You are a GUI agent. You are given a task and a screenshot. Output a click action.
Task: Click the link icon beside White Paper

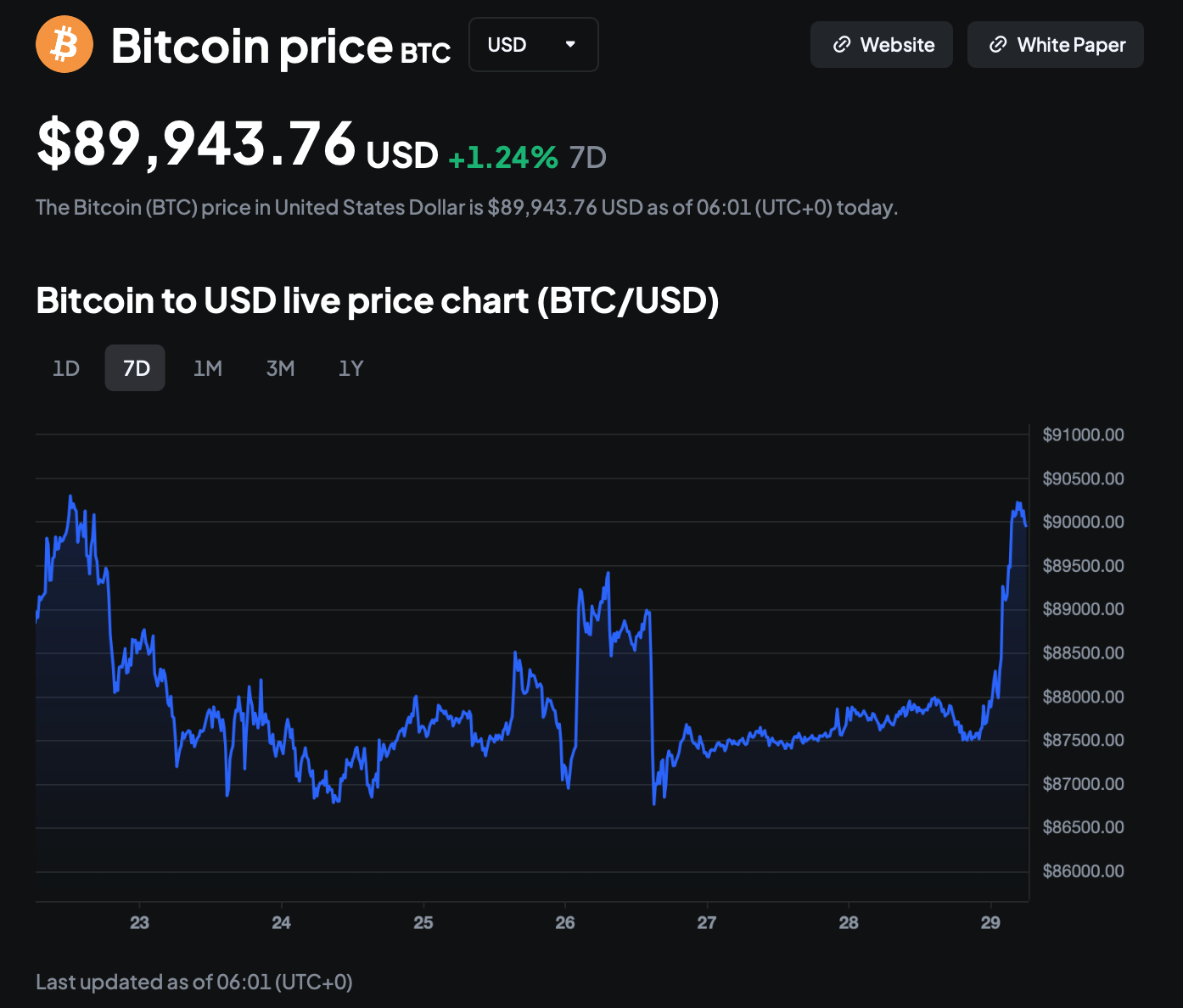998,45
